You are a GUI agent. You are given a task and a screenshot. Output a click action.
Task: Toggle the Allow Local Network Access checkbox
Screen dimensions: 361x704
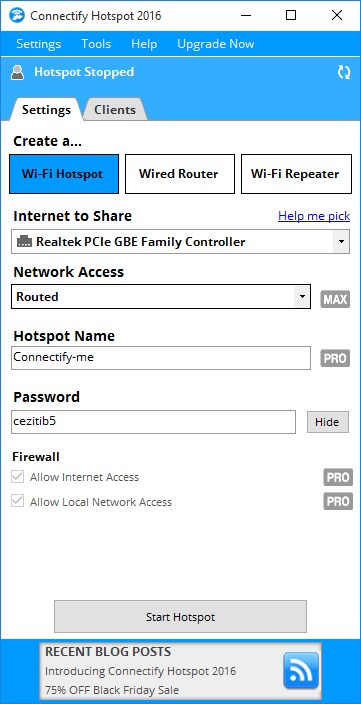pos(18,502)
